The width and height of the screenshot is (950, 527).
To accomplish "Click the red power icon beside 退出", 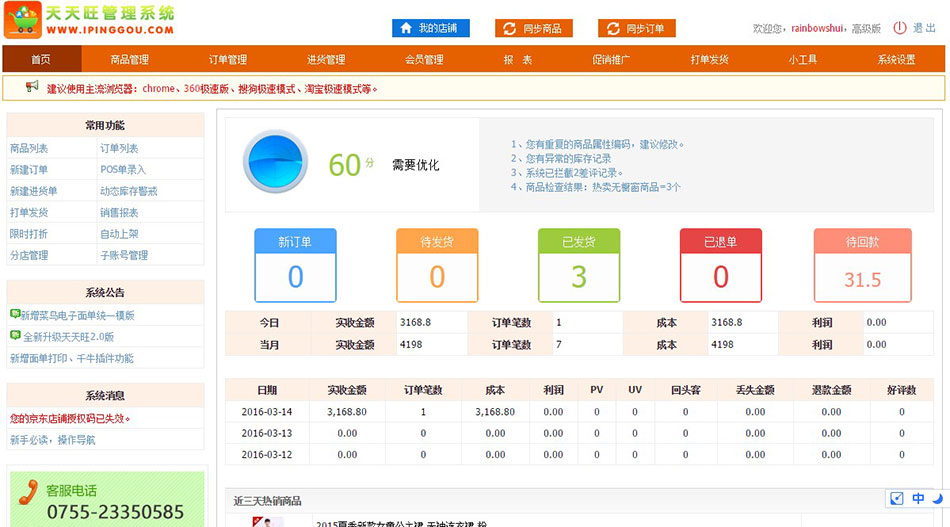I will [899, 28].
